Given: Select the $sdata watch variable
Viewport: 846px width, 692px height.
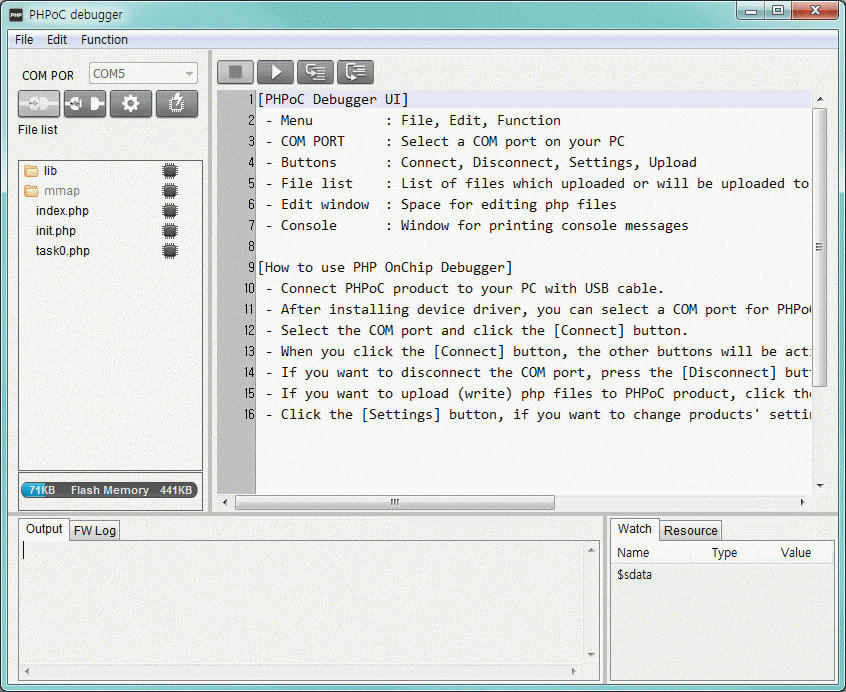Looking at the screenshot, I should [x=634, y=575].
